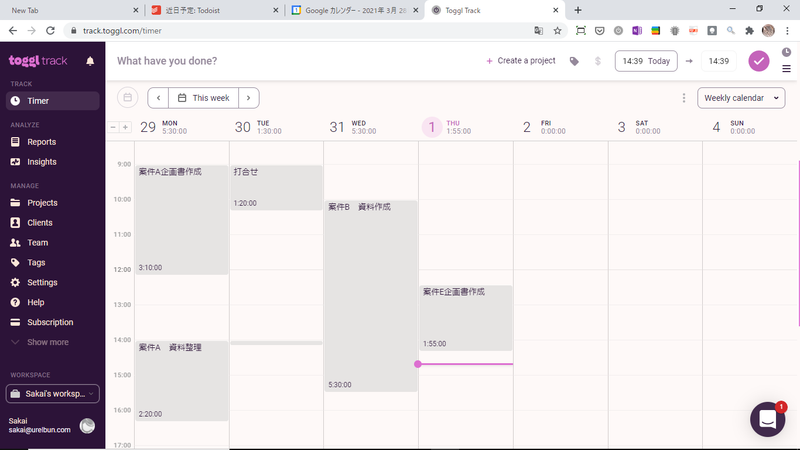Viewport: 800px width, 450px height.
Task: Click the notification bell icon
Action: [x=90, y=61]
